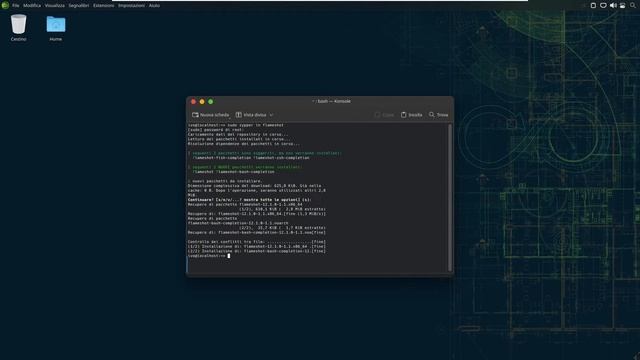Click Nuova scheda in Konsole toolbar
The image size is (640, 360).
[x=211, y=115]
